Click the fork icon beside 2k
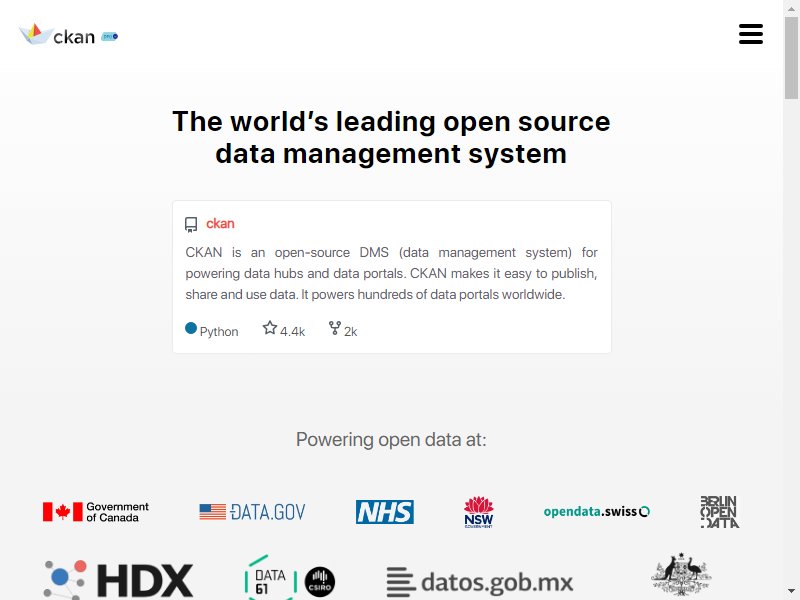Screen dimensions: 800x600 pos(335,328)
